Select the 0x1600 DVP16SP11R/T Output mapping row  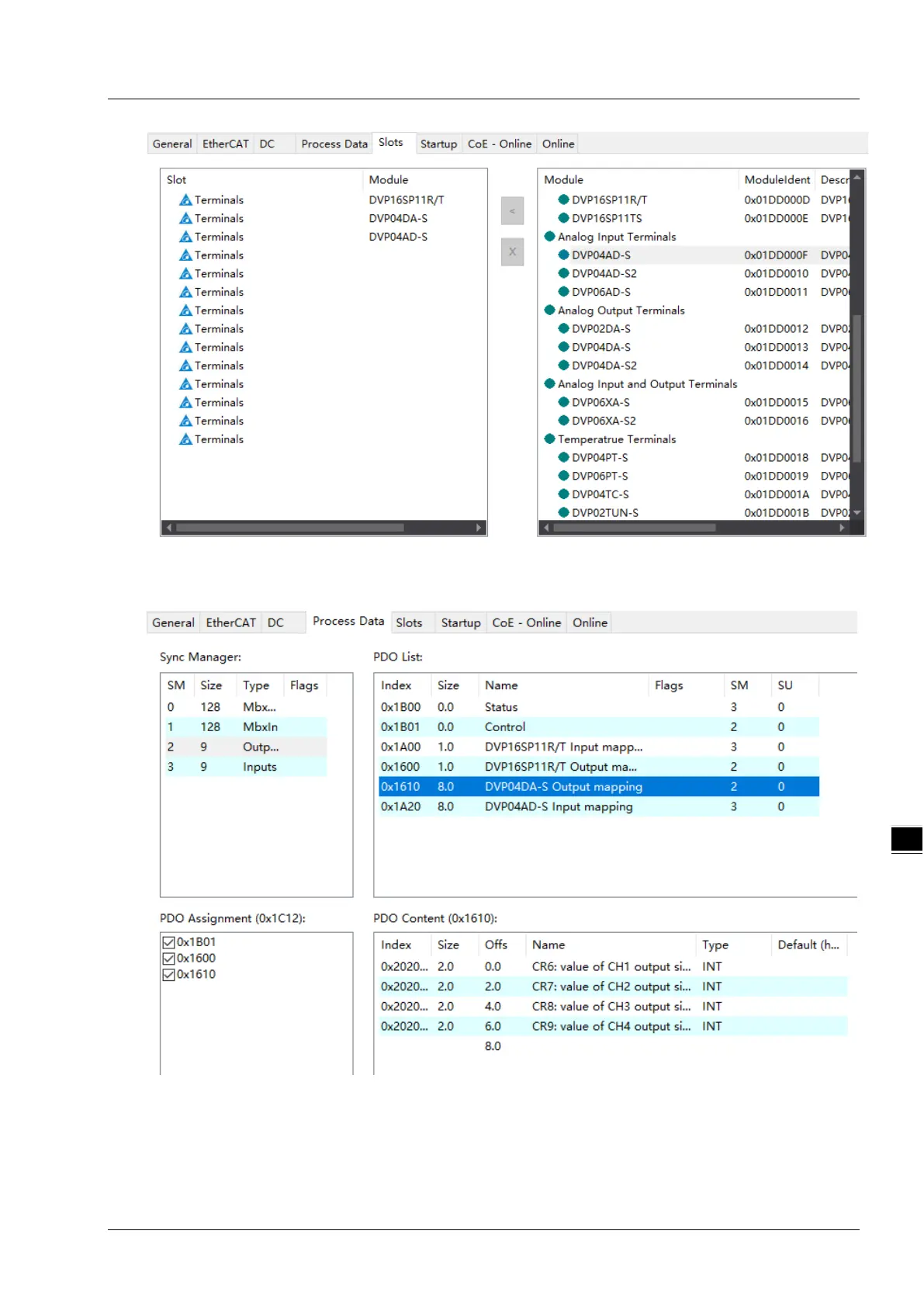click(x=598, y=767)
